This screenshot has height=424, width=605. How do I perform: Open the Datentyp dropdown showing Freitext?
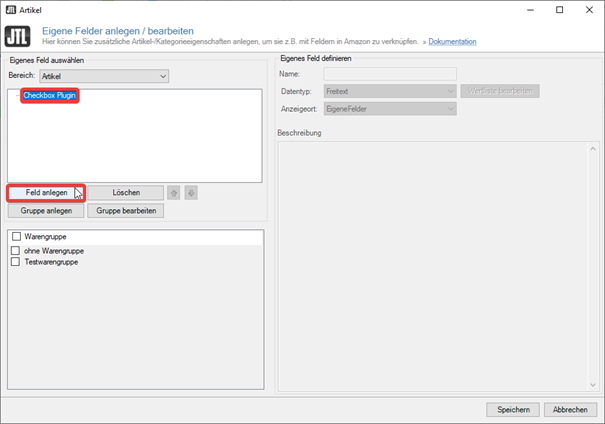pos(390,91)
